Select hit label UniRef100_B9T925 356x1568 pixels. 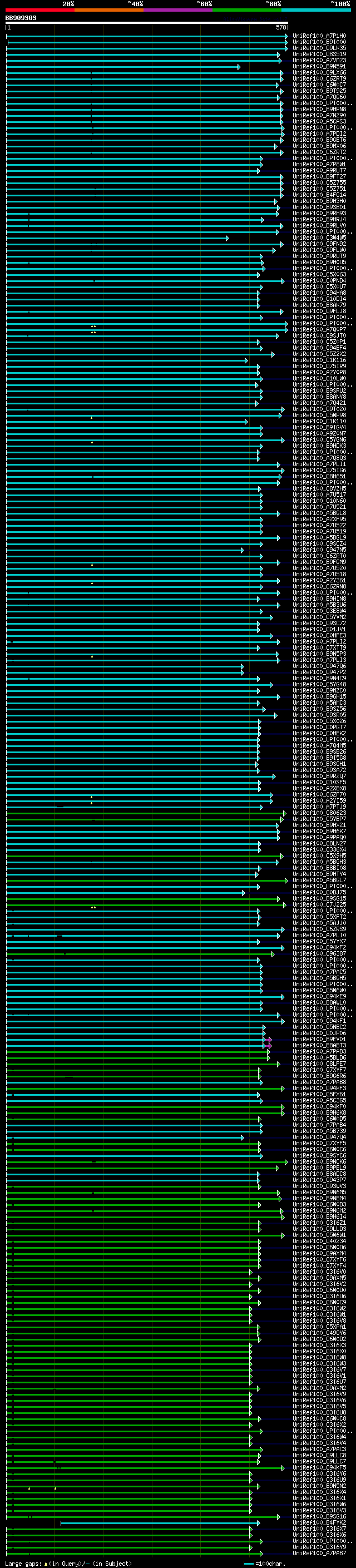tap(319, 91)
